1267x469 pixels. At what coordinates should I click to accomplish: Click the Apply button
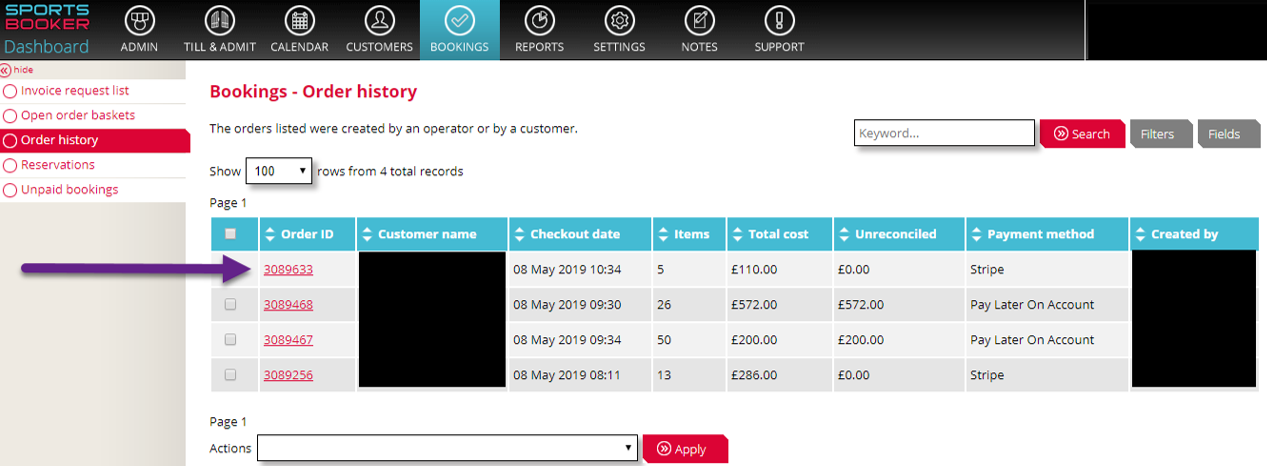tap(685, 449)
